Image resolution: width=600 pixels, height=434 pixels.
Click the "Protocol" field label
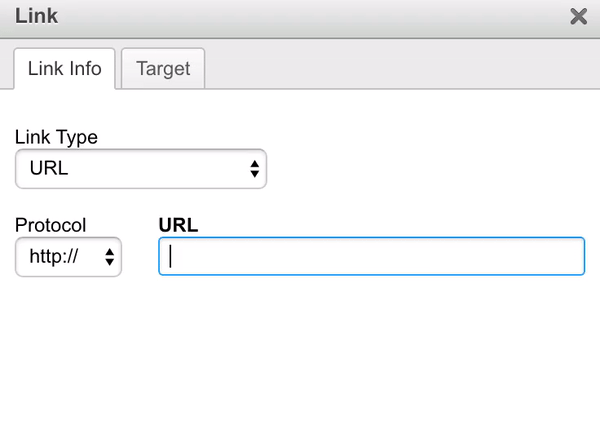coord(50,225)
